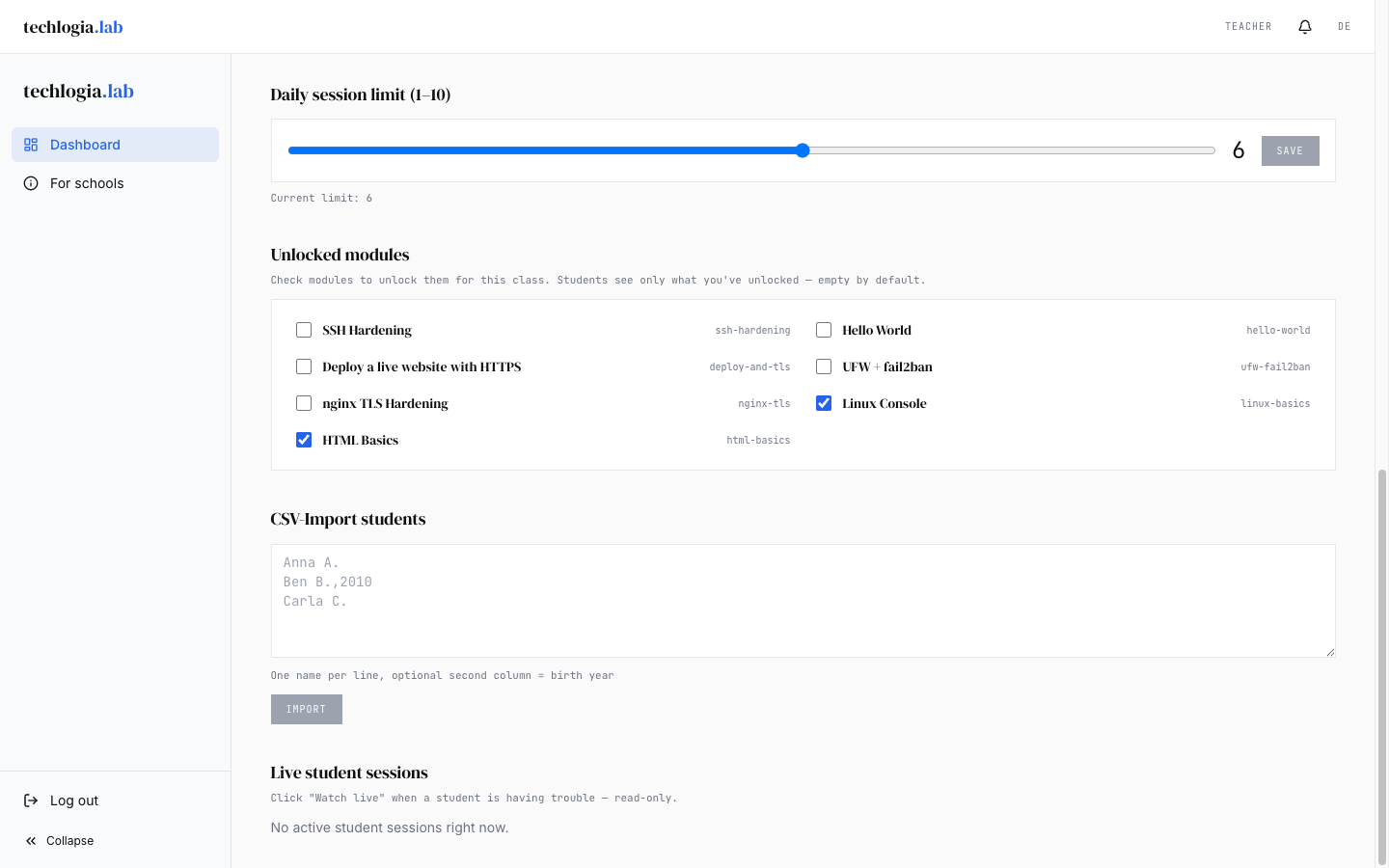This screenshot has height=868, width=1389.
Task: Click the textarea resize grip
Action: [x=1330, y=652]
